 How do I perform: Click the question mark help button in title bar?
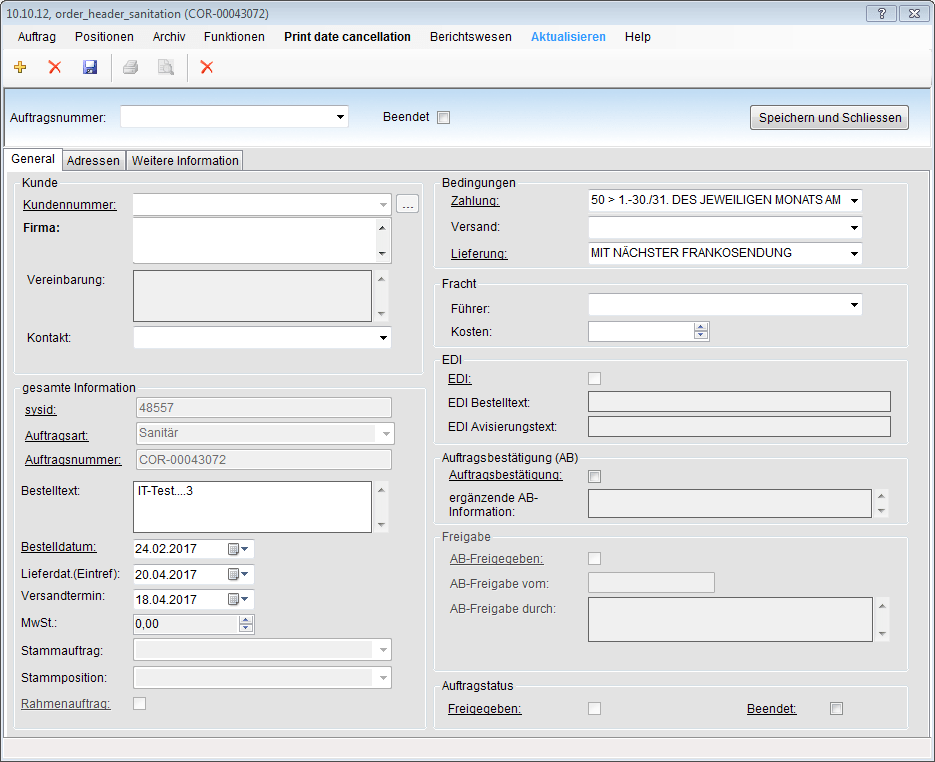pyautogui.click(x=881, y=13)
